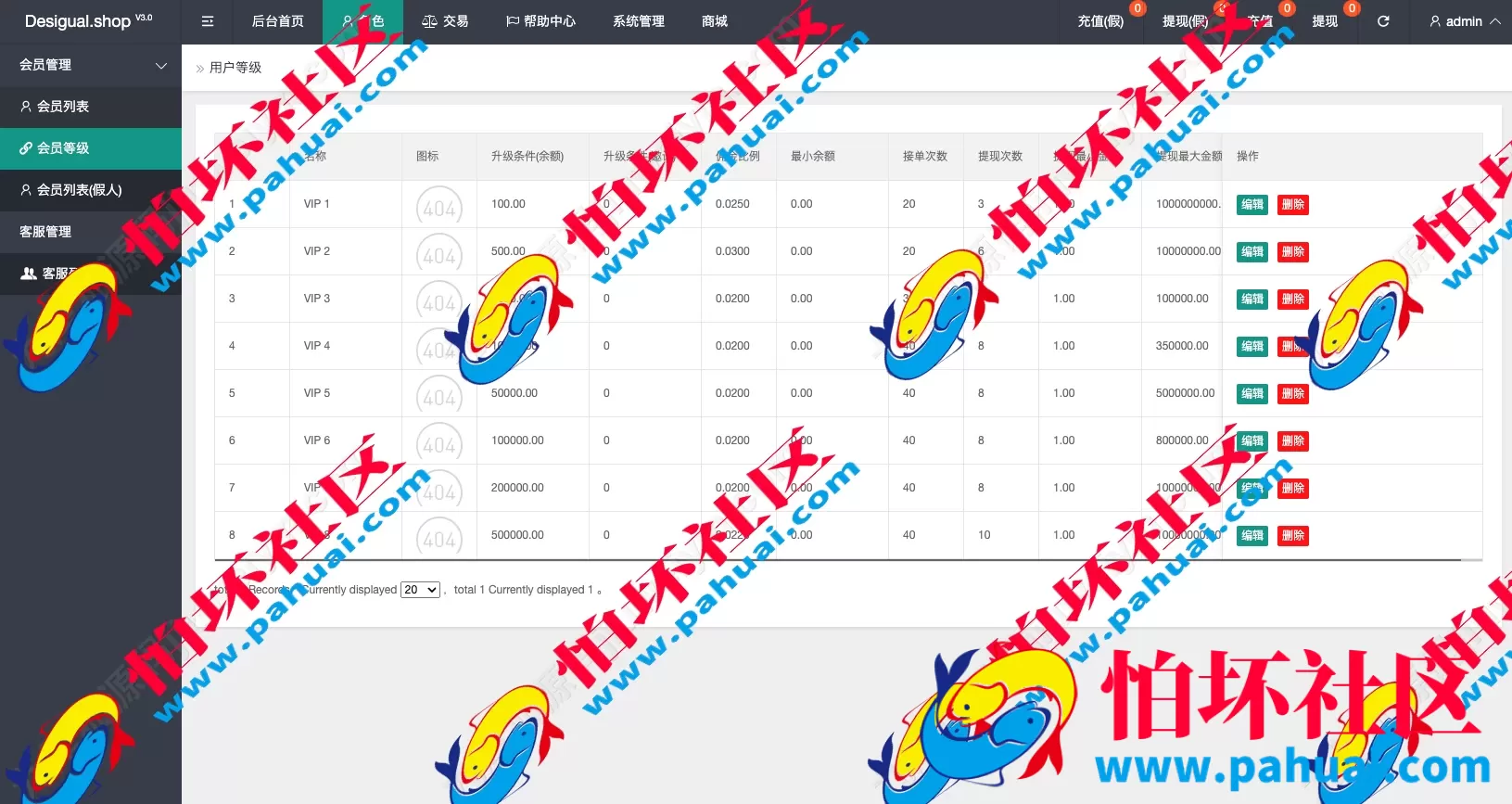Edit the VIP 4 level
Viewport: 1512px width, 804px height.
(x=1252, y=347)
